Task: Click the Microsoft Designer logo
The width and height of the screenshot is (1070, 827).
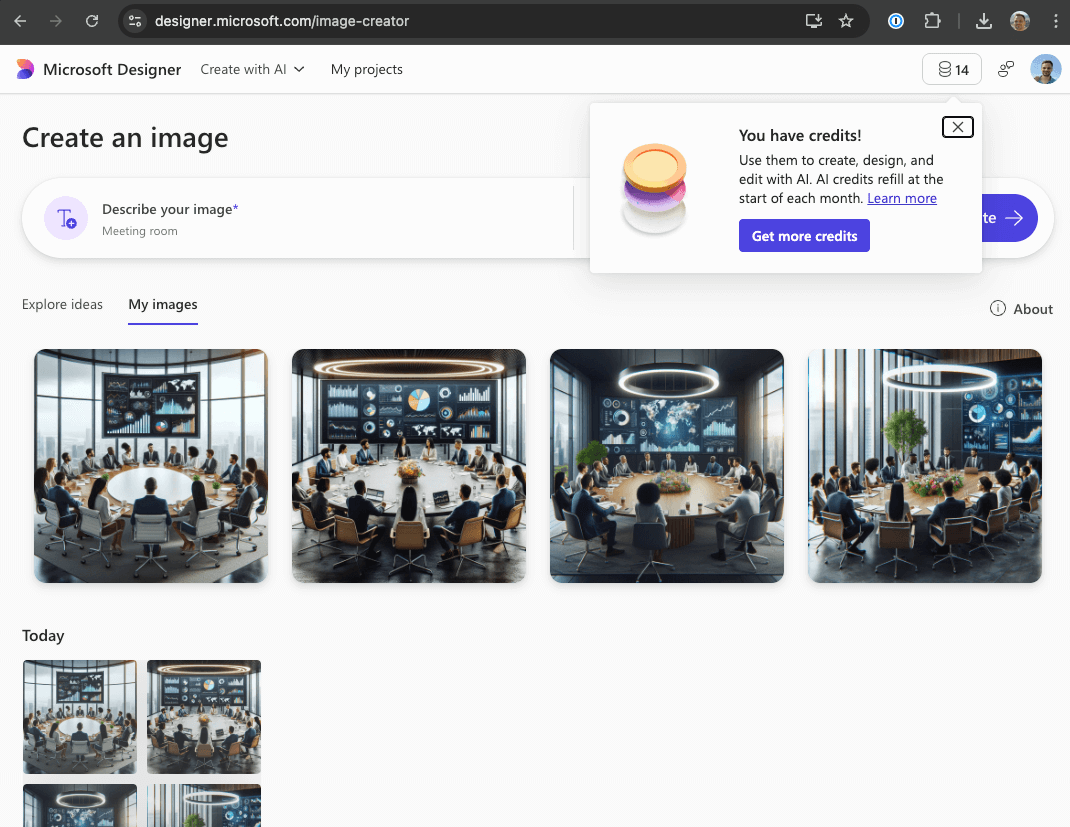Action: [x=25, y=69]
